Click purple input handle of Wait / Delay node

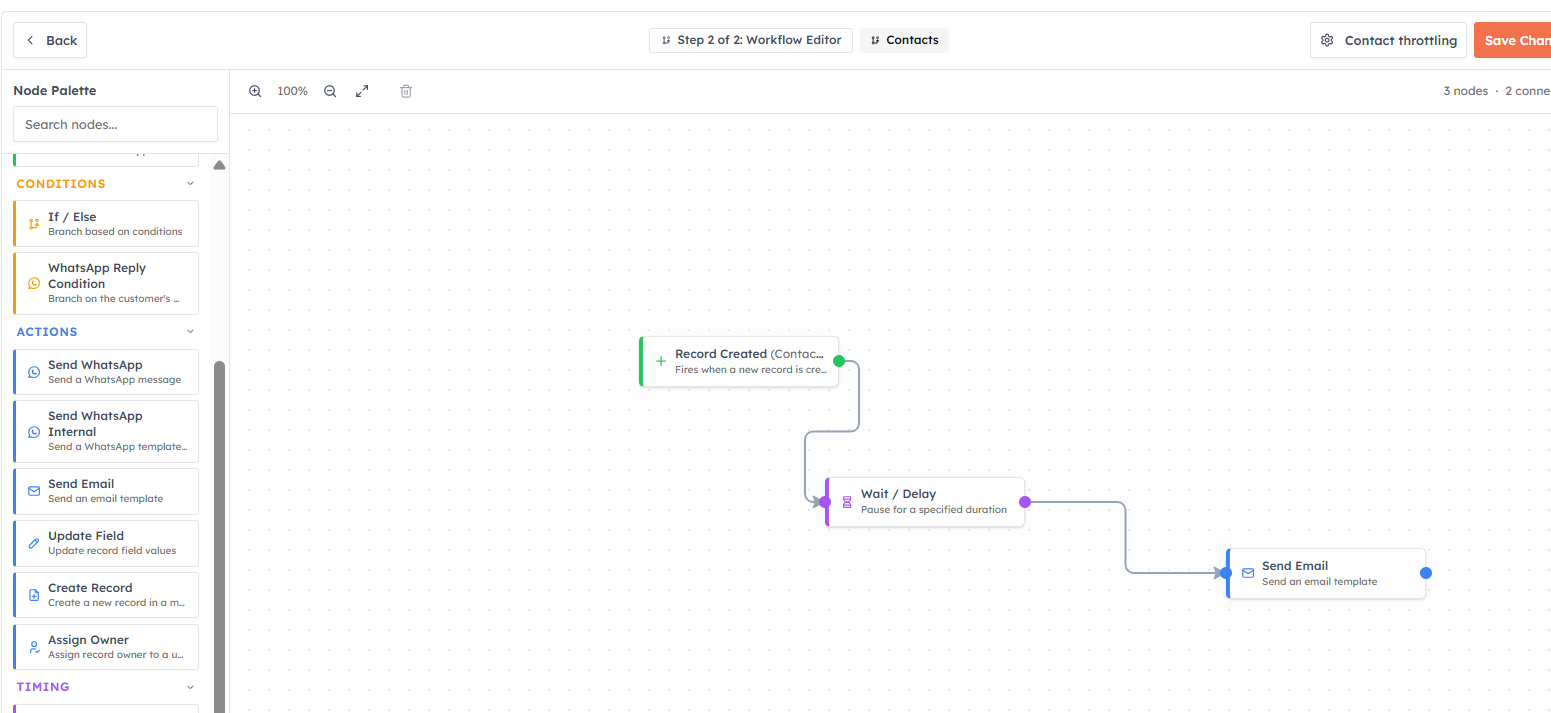tap(825, 502)
